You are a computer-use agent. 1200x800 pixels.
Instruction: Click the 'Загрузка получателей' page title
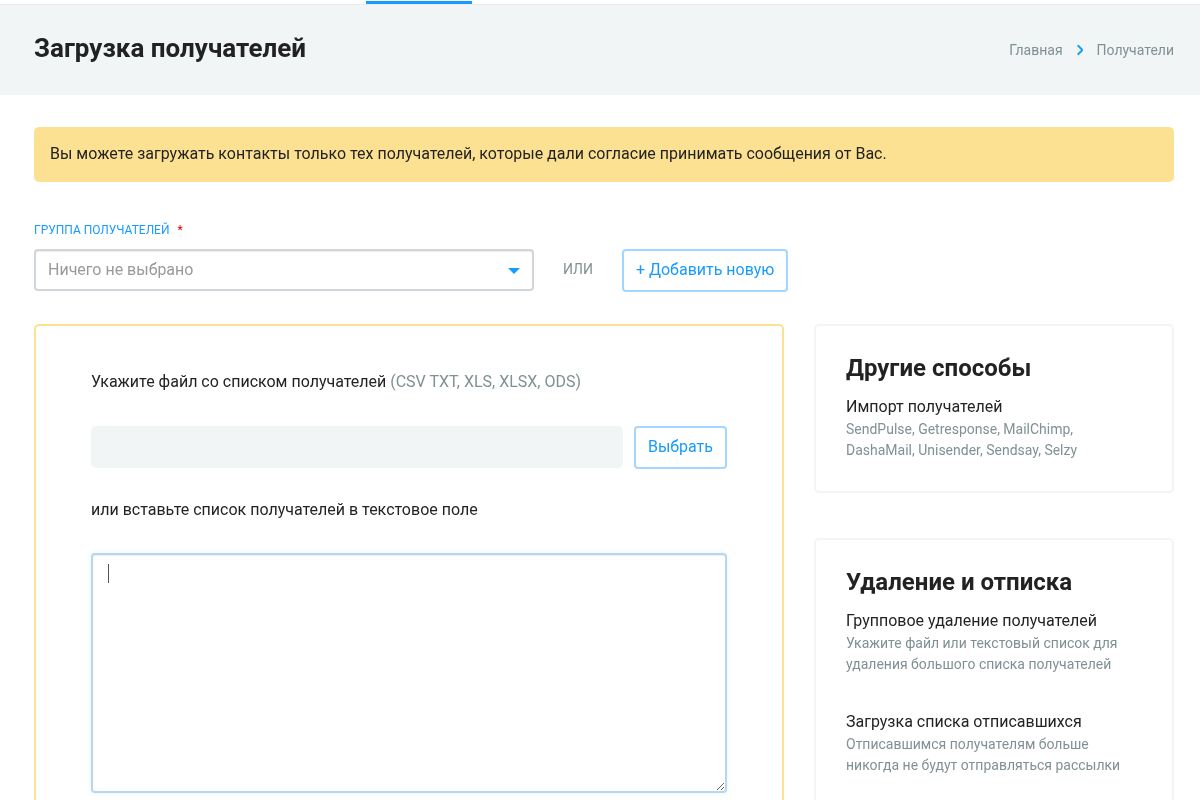pos(170,48)
